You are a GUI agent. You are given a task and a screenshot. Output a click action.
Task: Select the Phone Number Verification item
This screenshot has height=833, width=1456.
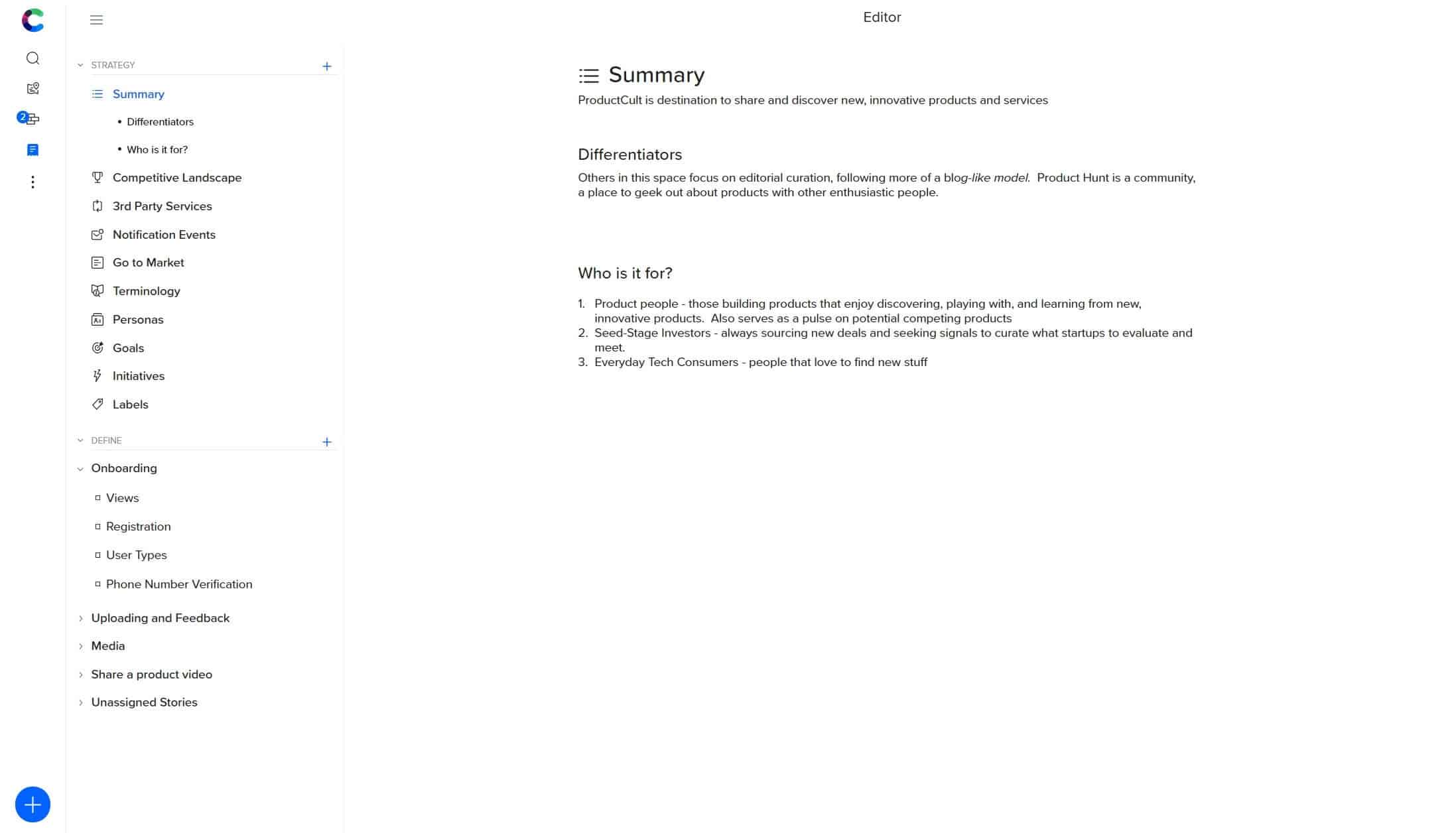(x=179, y=584)
